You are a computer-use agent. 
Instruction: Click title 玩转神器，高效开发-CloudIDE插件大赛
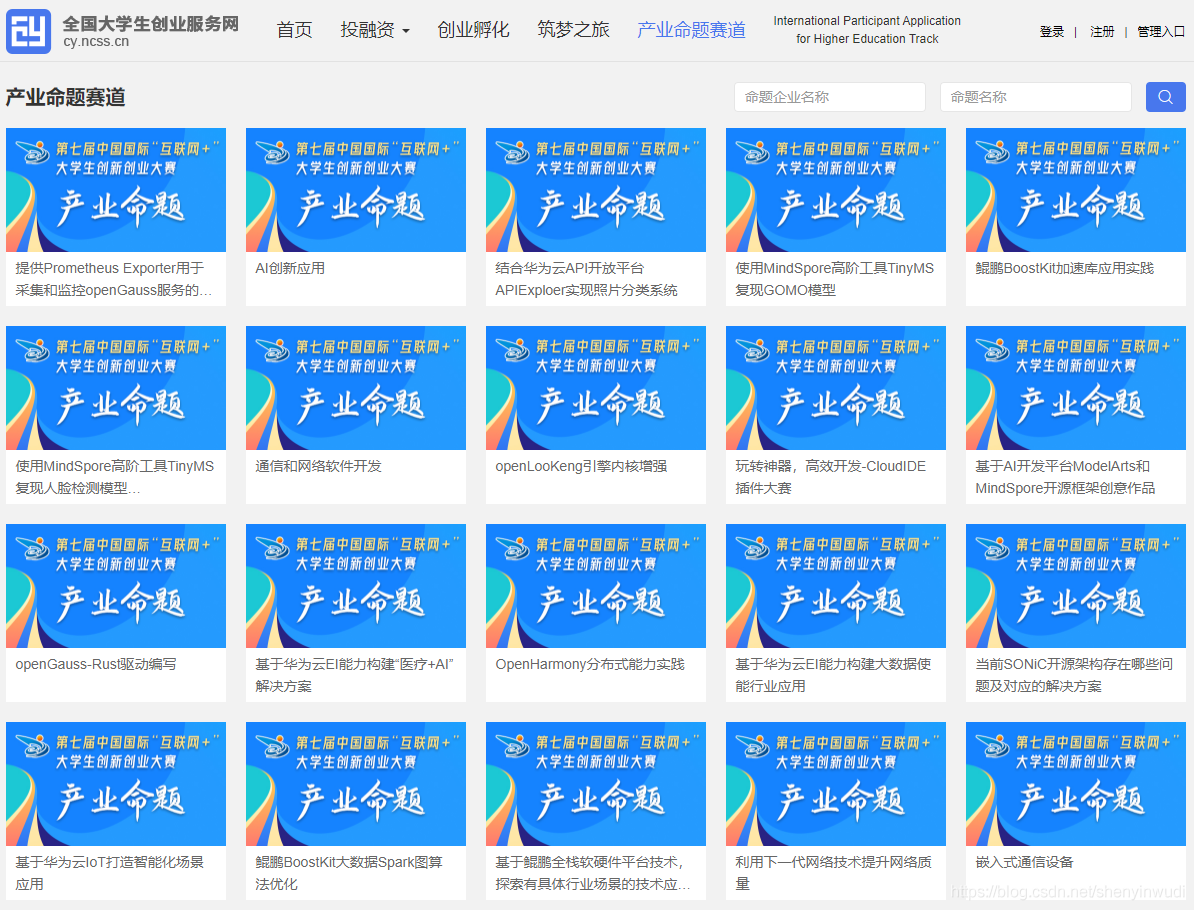831,477
